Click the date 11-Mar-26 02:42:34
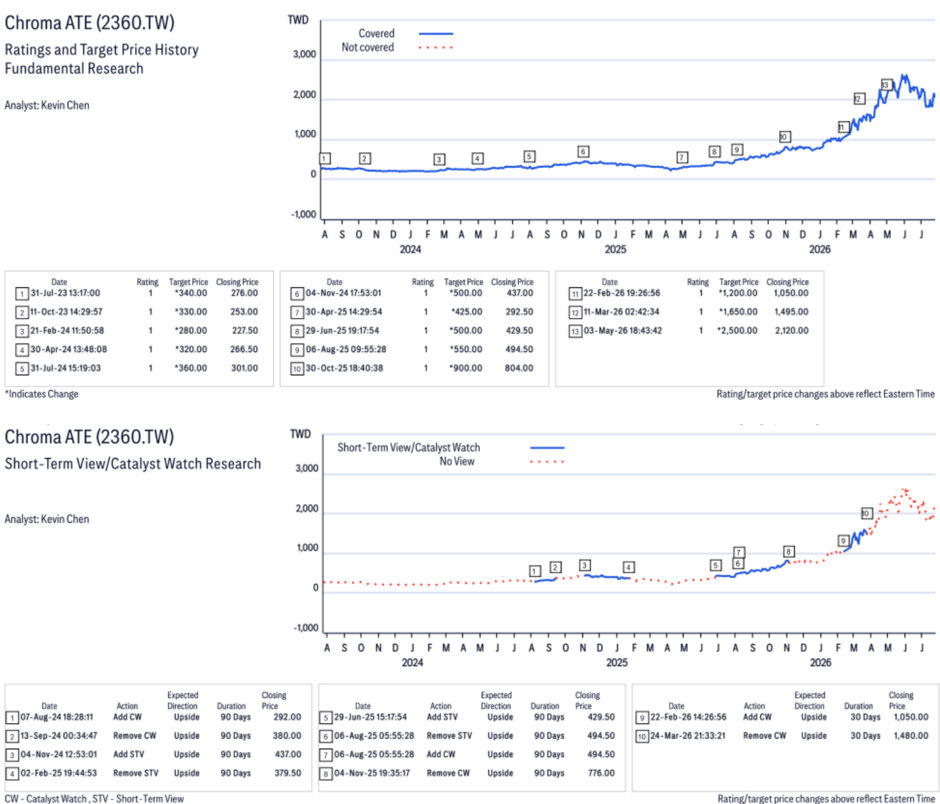The image size is (940, 804). pos(621,312)
